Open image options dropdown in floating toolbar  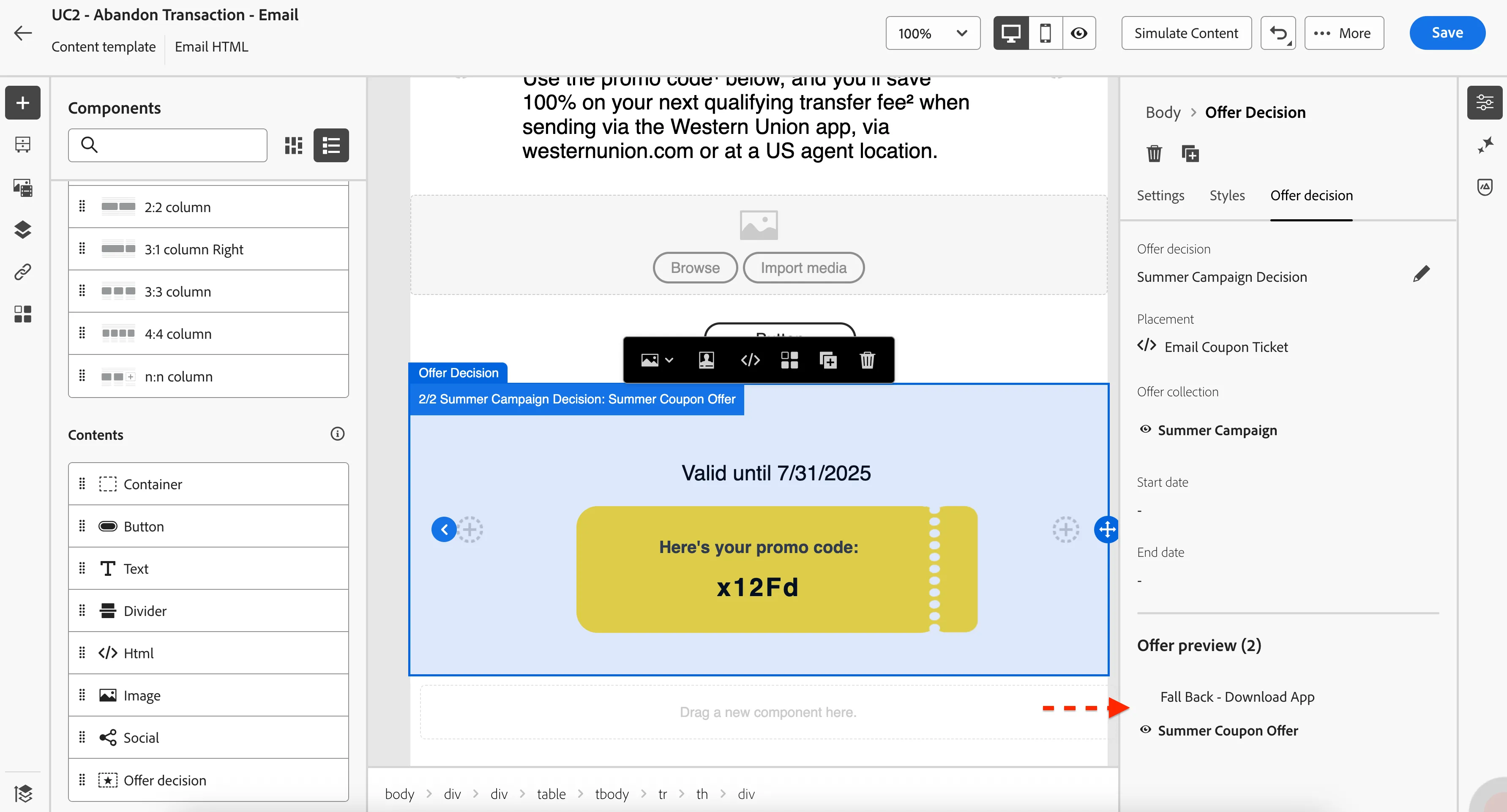click(658, 360)
